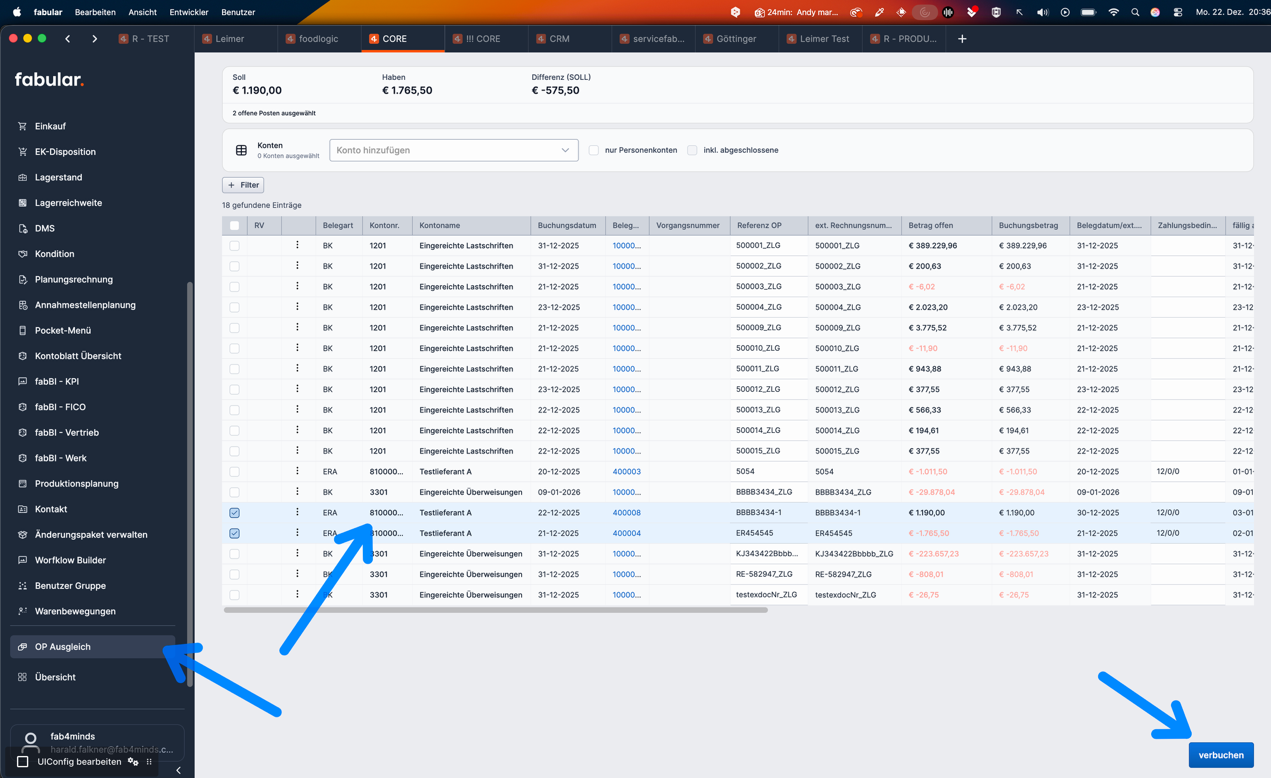Screen dimensions: 1271x778
Task: Open the Entwickler menu in menu bar
Action: [x=189, y=12]
